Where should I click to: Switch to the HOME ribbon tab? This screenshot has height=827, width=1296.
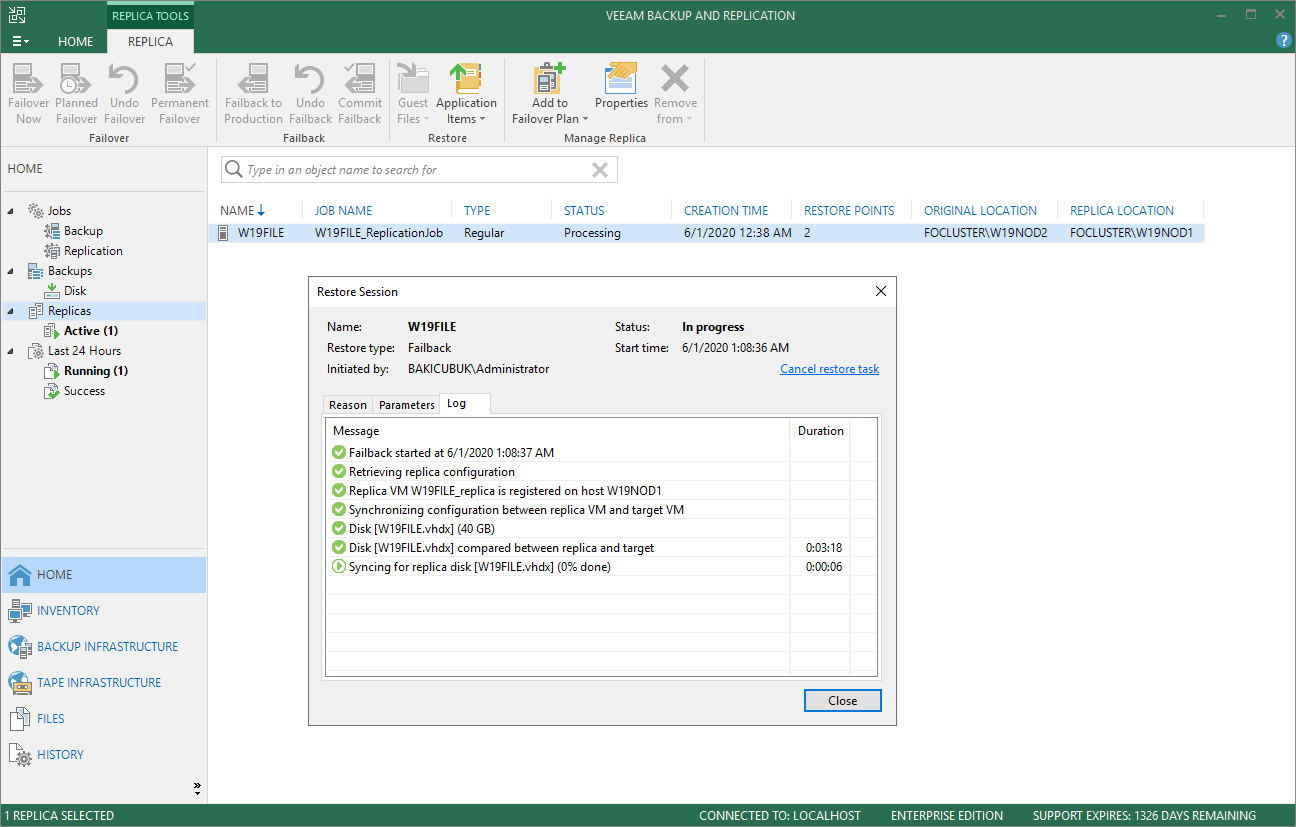76,42
